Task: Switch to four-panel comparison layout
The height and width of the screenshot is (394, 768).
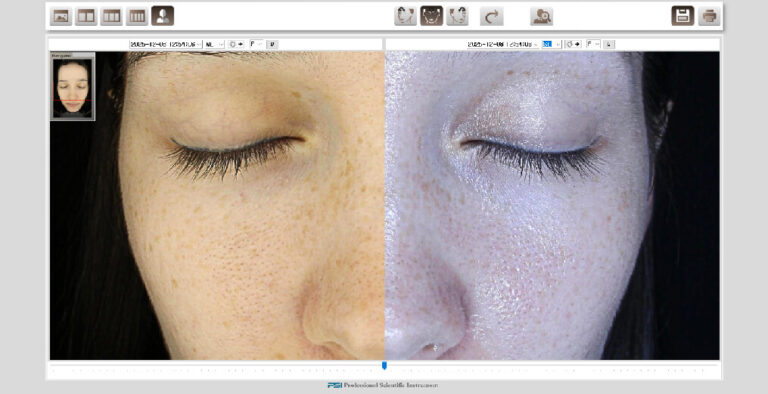Action: (137, 17)
